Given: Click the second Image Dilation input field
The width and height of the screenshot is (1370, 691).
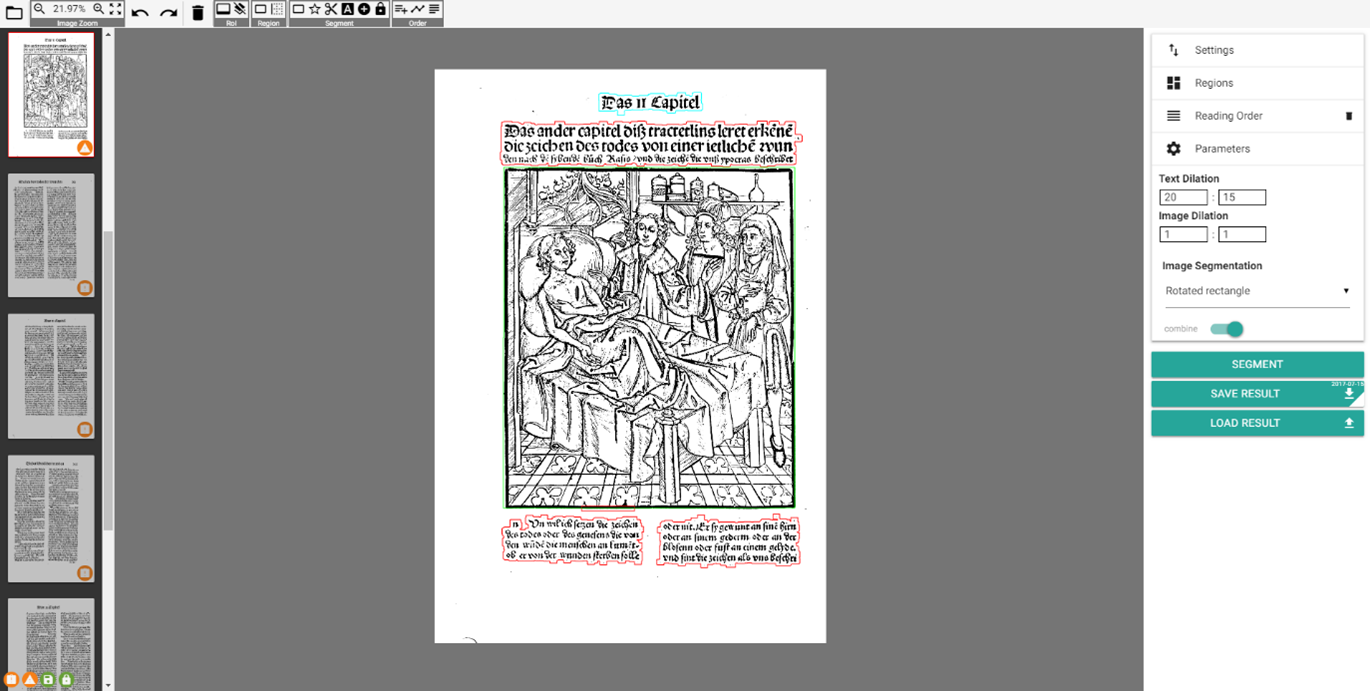Looking at the screenshot, I should pos(1242,235).
